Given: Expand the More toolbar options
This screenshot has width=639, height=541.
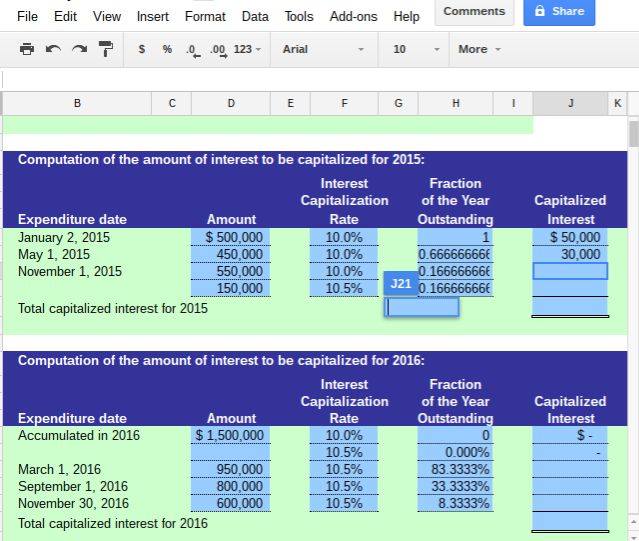Looking at the screenshot, I should pos(479,49).
